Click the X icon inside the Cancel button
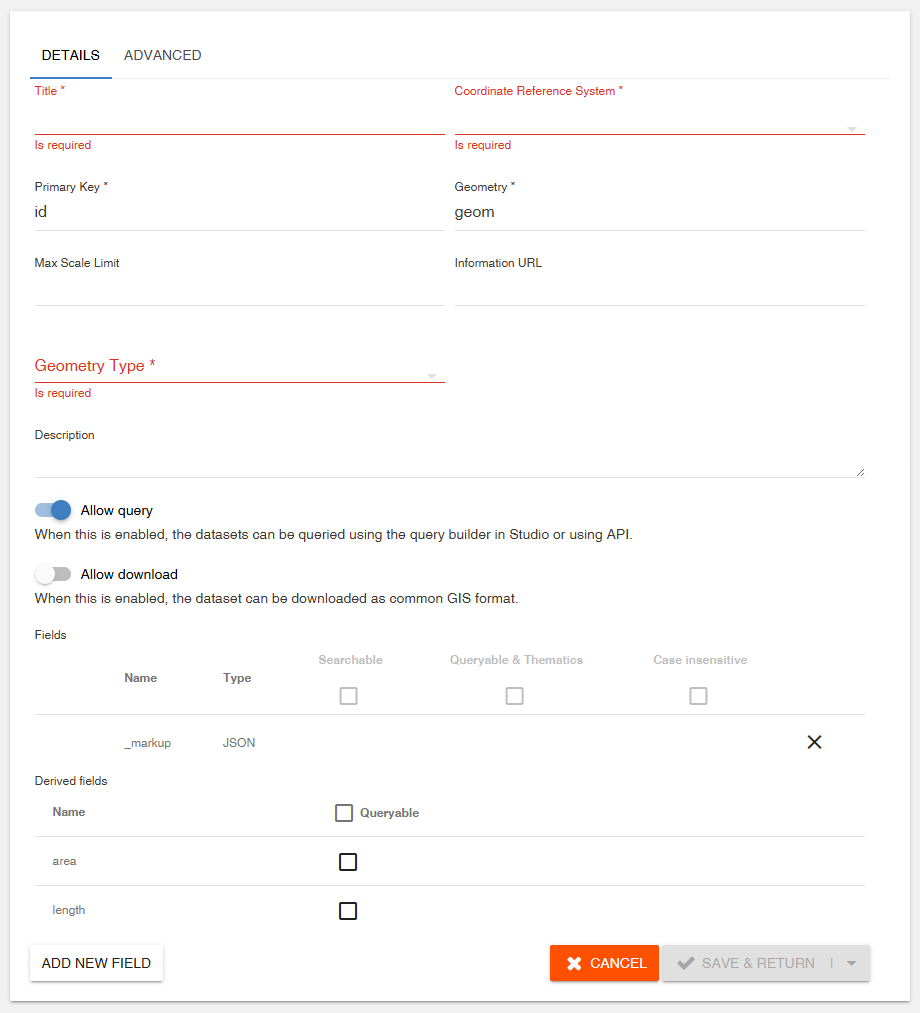Image resolution: width=920 pixels, height=1013 pixels. pyautogui.click(x=574, y=963)
